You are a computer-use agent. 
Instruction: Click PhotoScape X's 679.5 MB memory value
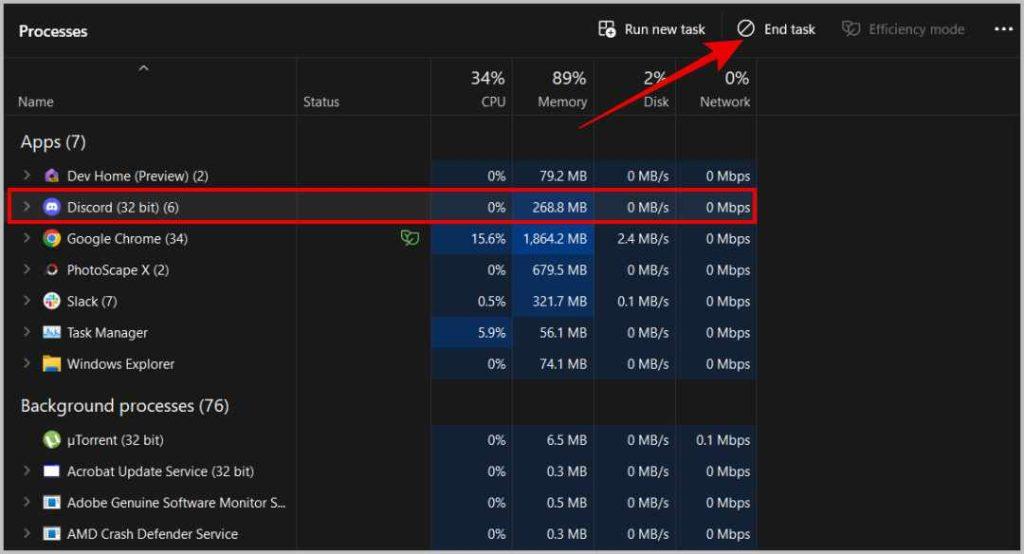[x=560, y=270]
